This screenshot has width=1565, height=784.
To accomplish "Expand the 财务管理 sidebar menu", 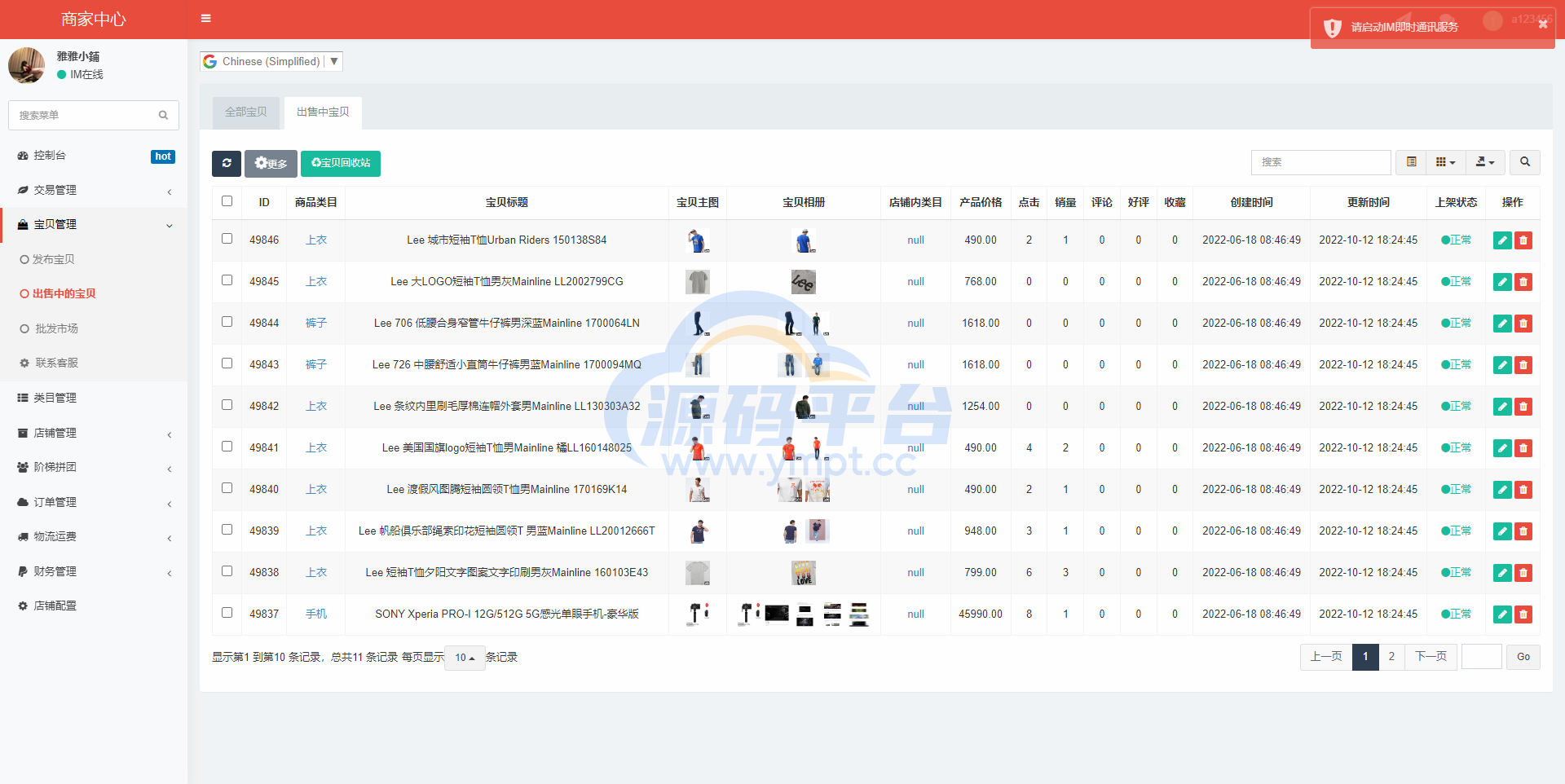I will 94,572.
